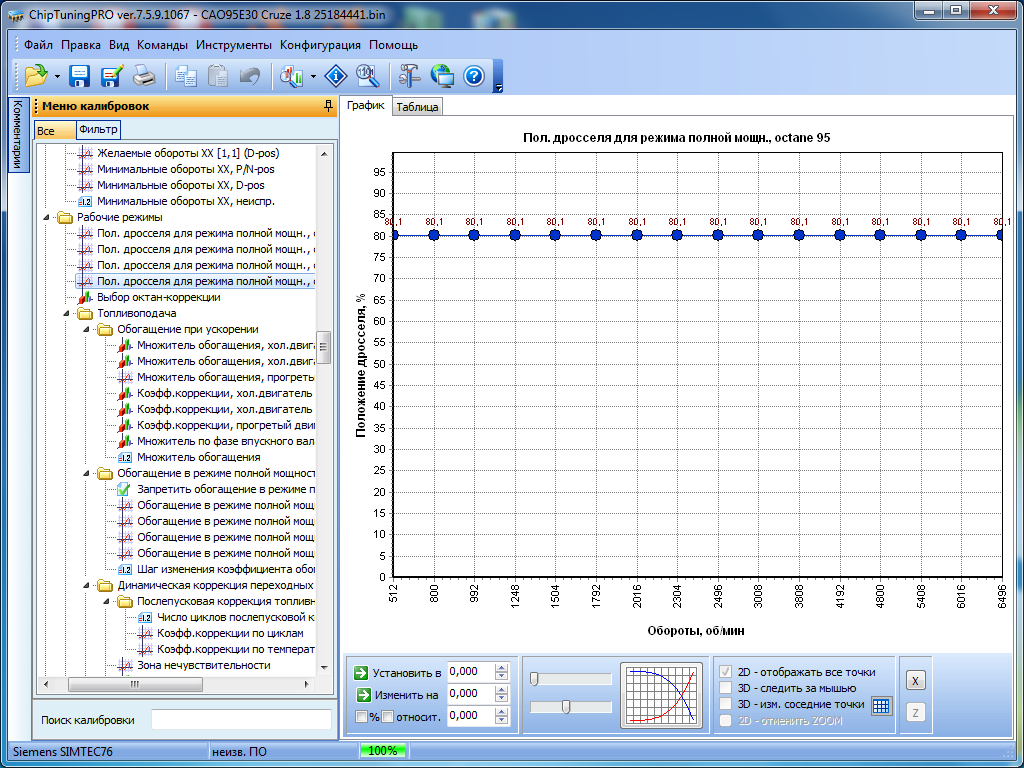Click the save floppy disk icon
The image size is (1024, 768).
click(x=80, y=75)
